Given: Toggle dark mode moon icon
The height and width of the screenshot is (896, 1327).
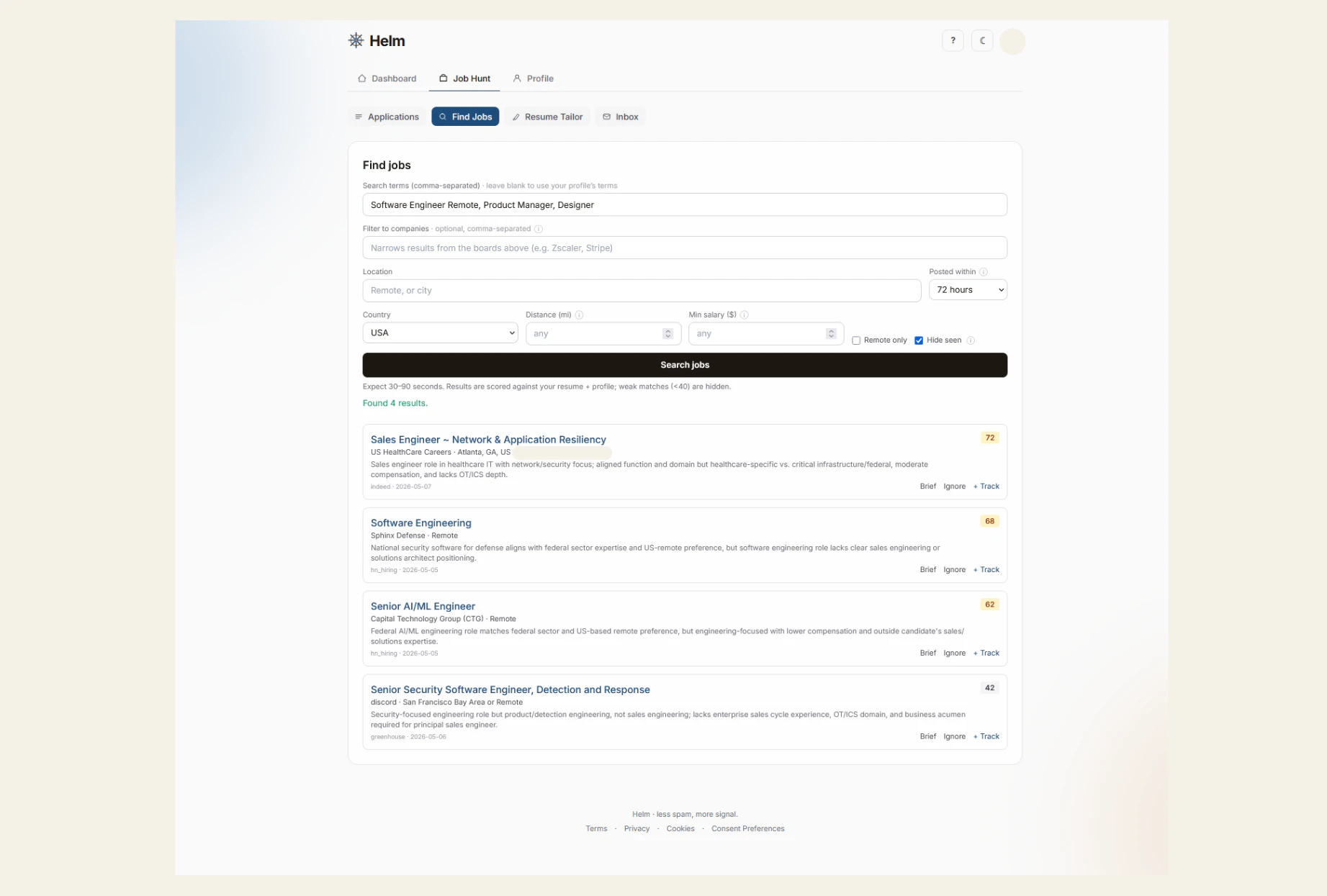Looking at the screenshot, I should (x=982, y=40).
